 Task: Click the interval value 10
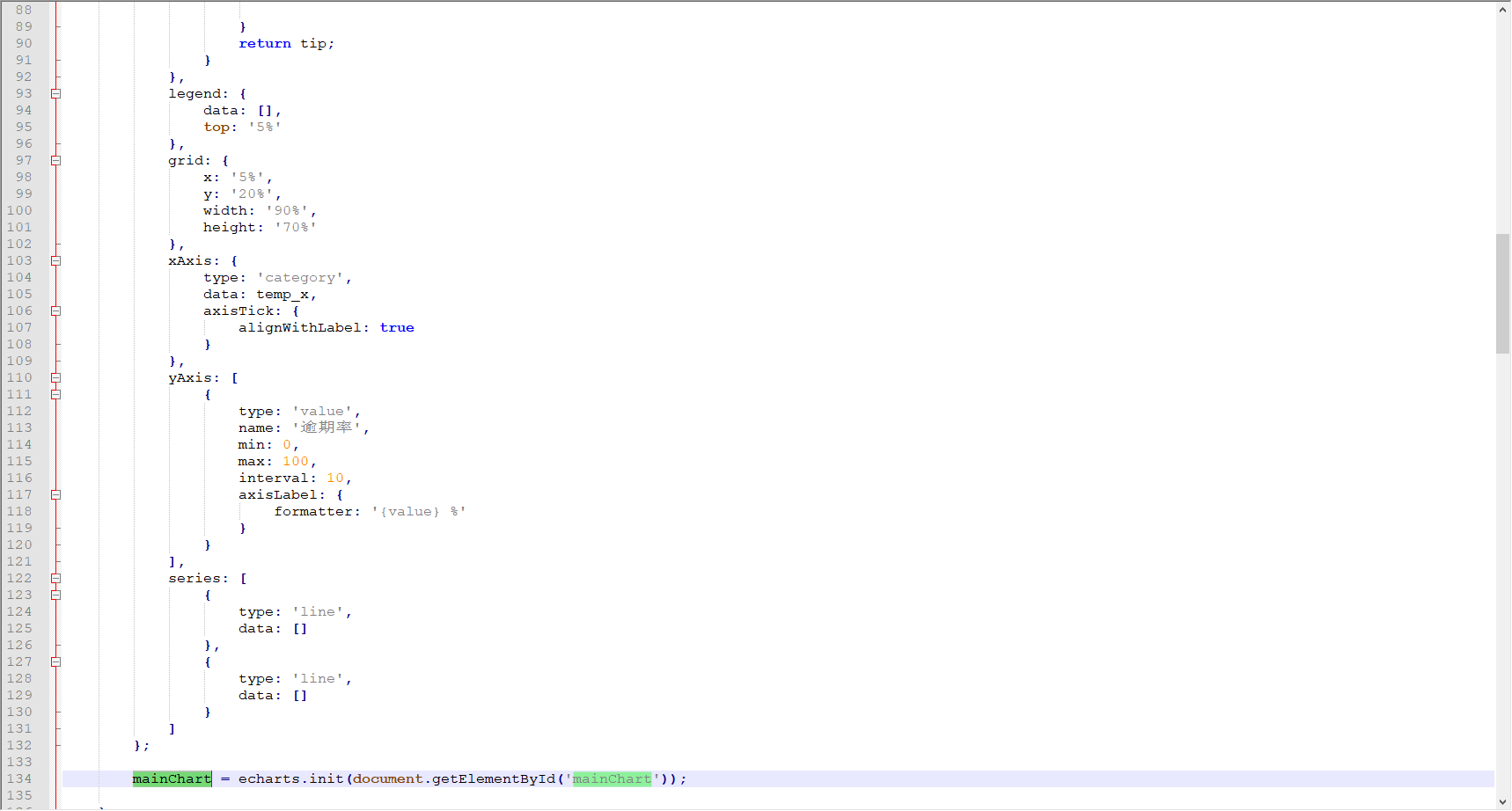pos(335,478)
